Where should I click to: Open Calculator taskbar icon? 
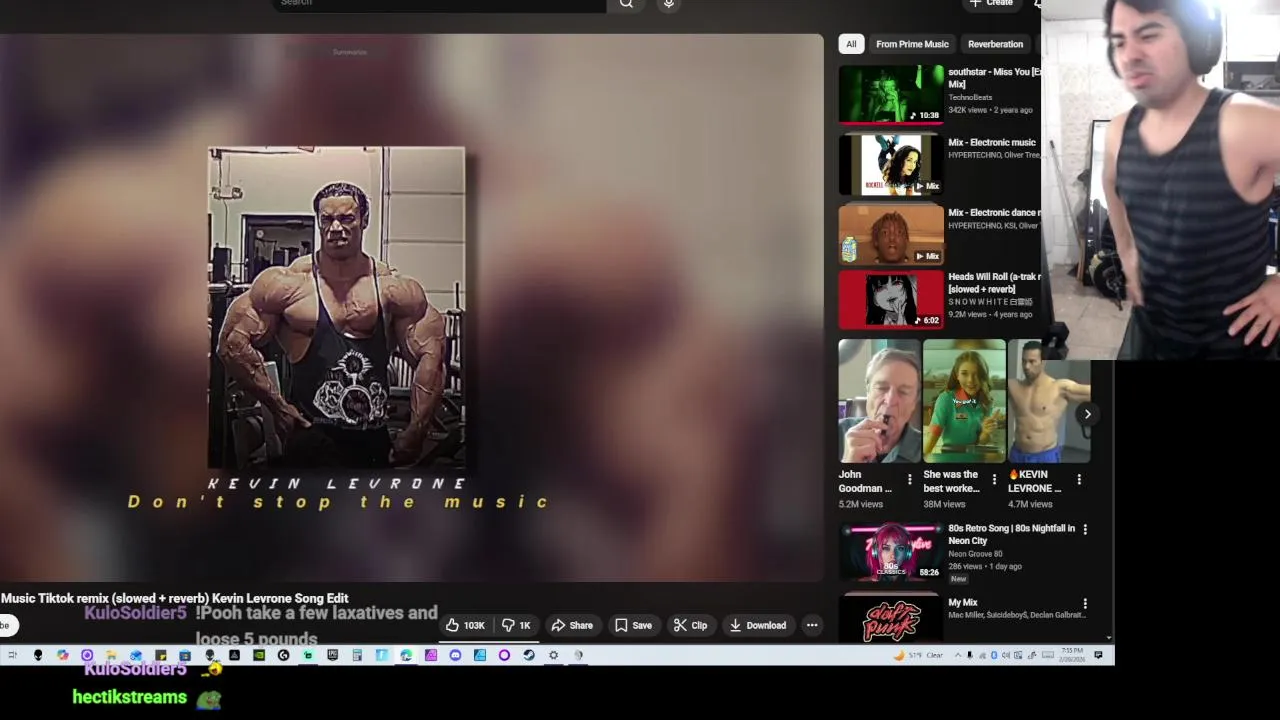point(357,655)
